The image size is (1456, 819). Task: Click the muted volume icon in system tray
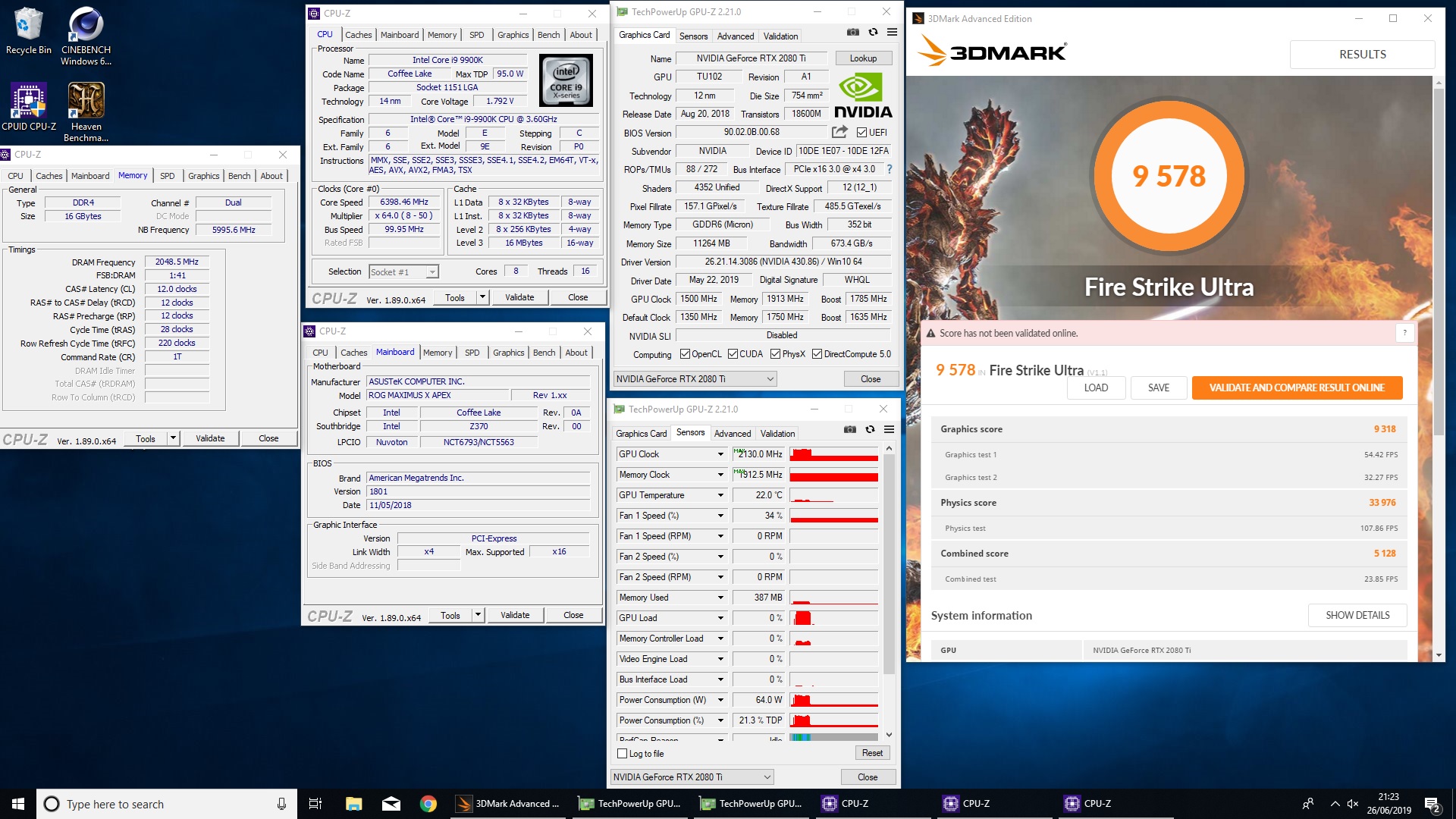(1352, 804)
